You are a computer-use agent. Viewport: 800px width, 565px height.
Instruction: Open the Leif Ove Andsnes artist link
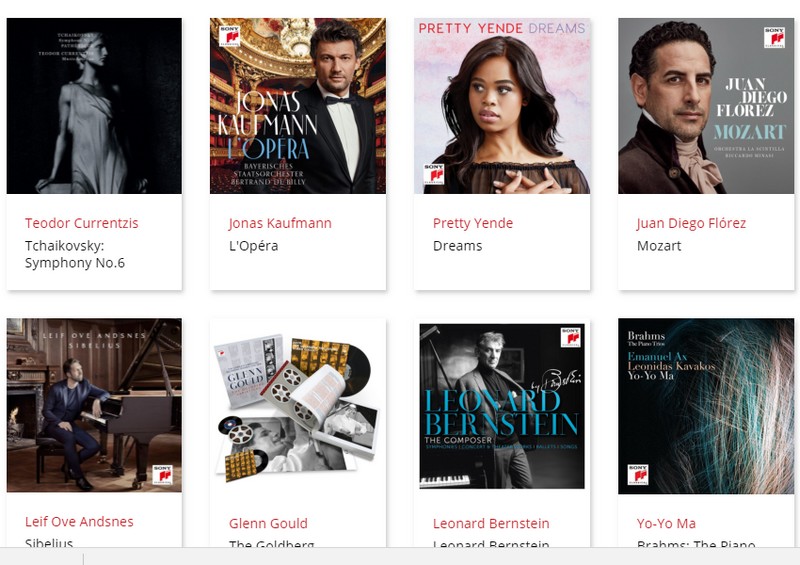pyautogui.click(x=79, y=522)
